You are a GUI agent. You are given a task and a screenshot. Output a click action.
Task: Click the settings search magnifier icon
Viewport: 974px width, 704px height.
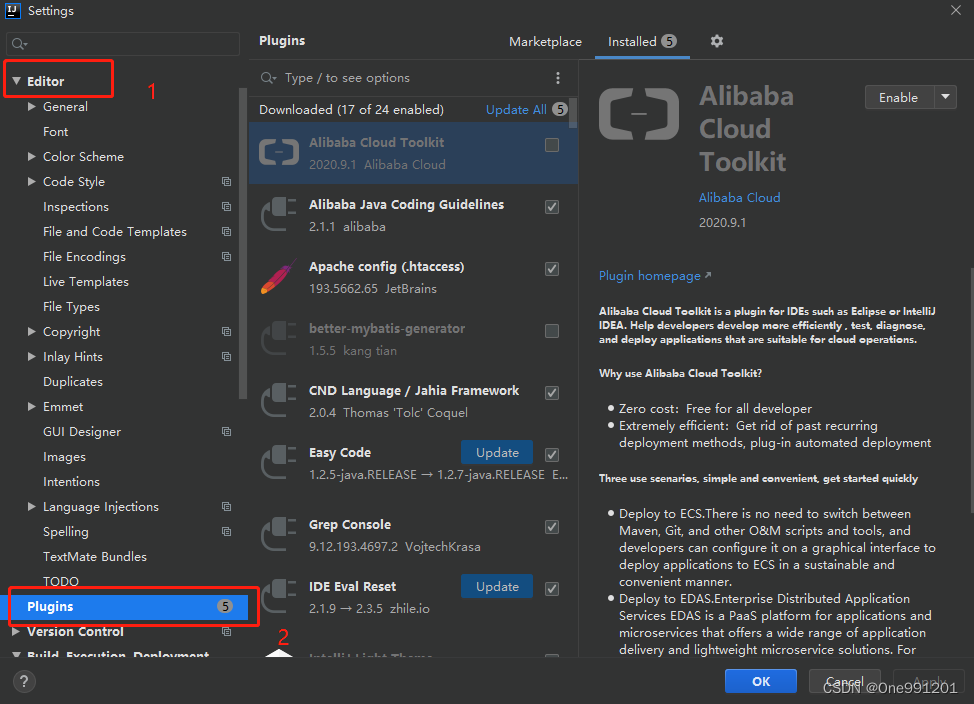pyautogui.click(x=19, y=44)
